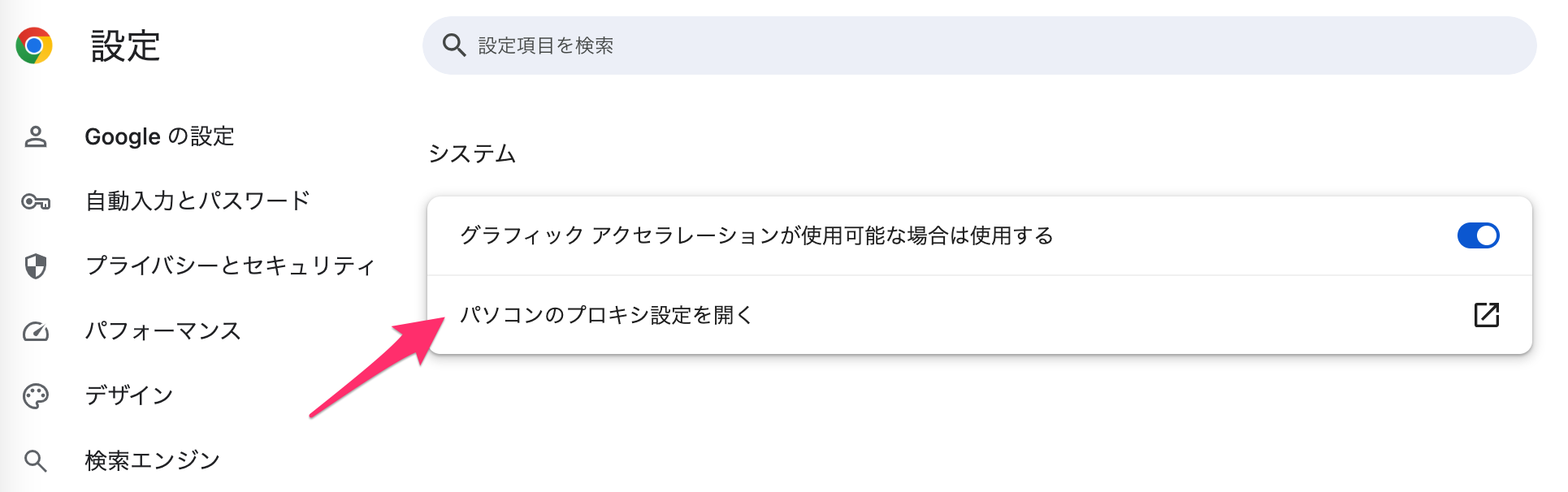Click the magnifier icon beside 検索エンジン
This screenshot has width=1568, height=492.
coord(36,461)
